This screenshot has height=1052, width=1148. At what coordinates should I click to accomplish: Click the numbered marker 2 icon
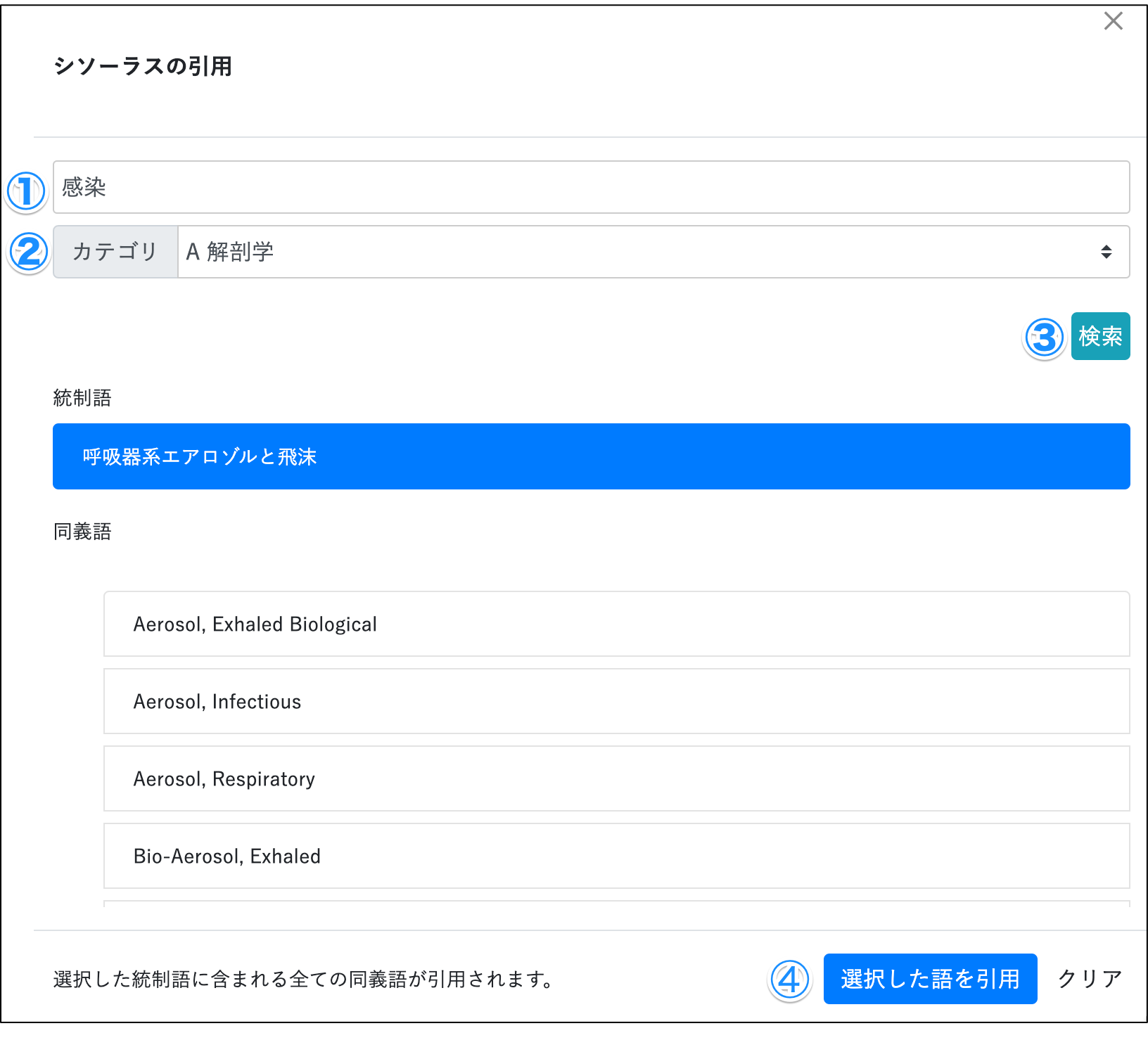pyautogui.click(x=28, y=252)
